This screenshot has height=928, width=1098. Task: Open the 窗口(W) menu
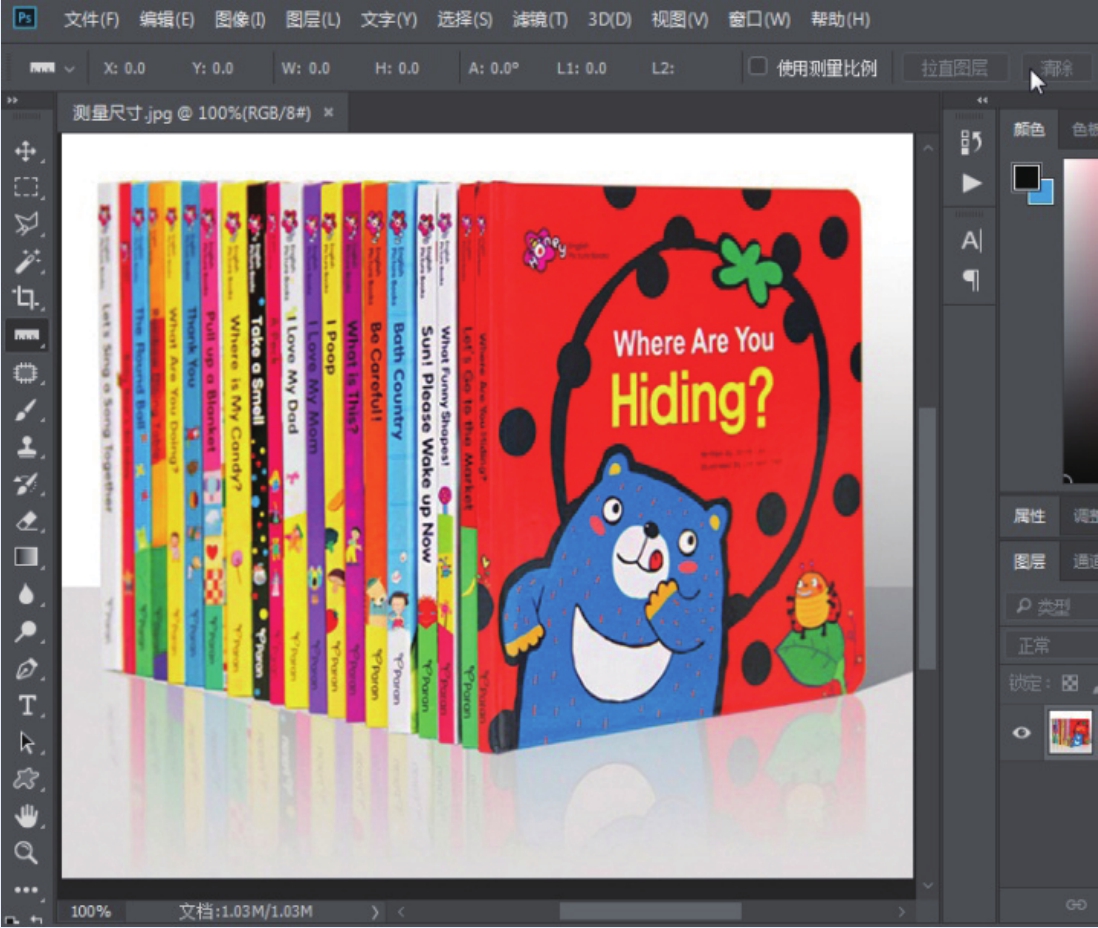pyautogui.click(x=760, y=19)
